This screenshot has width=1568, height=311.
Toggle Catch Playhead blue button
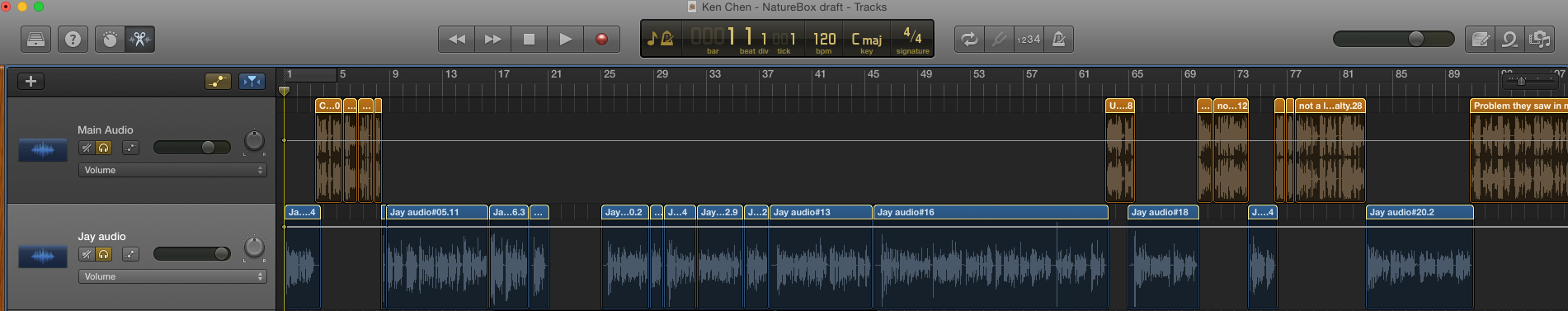coord(252,81)
